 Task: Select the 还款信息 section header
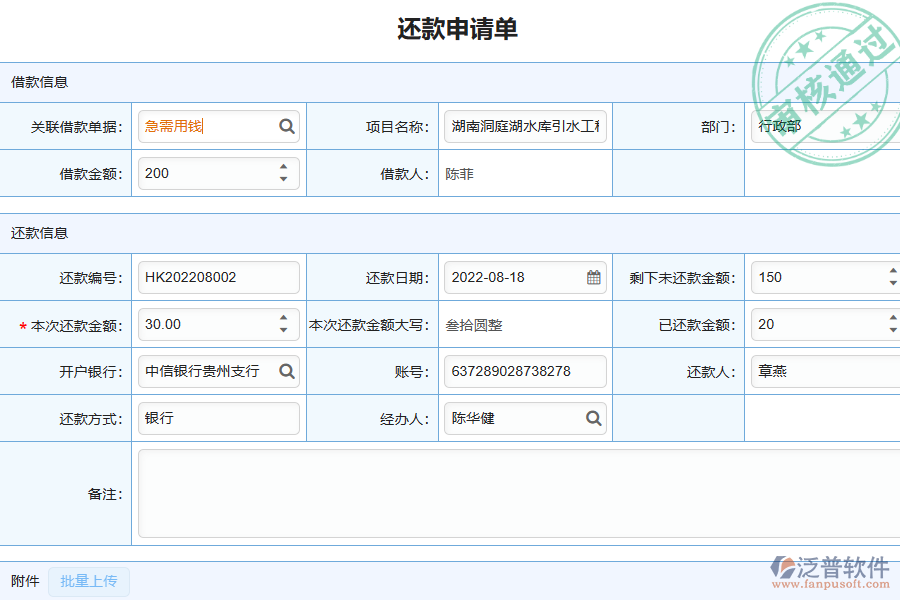click(x=38, y=233)
